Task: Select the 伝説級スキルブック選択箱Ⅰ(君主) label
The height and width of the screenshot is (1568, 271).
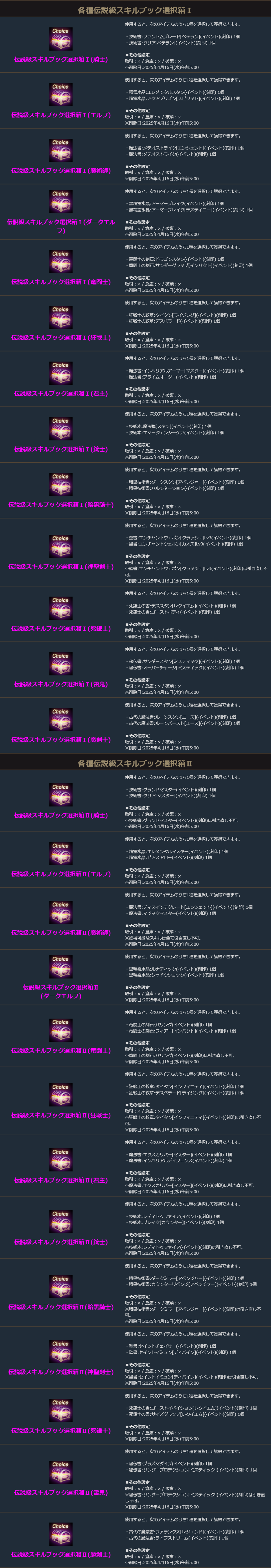Action: (61, 394)
